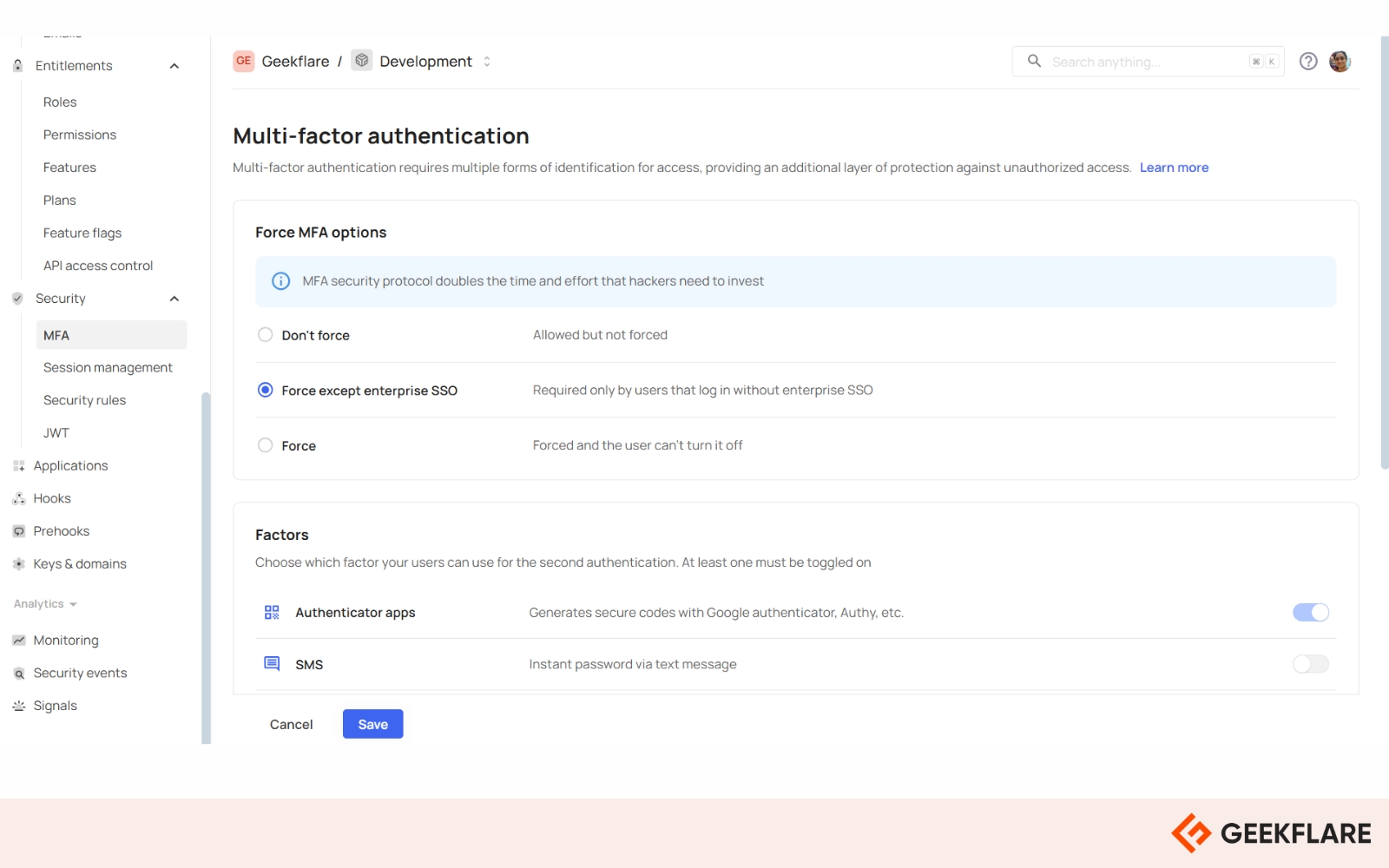Screen dimensions: 1389x868
Task: Click the Security events magnifier icon
Action: click(x=18, y=673)
